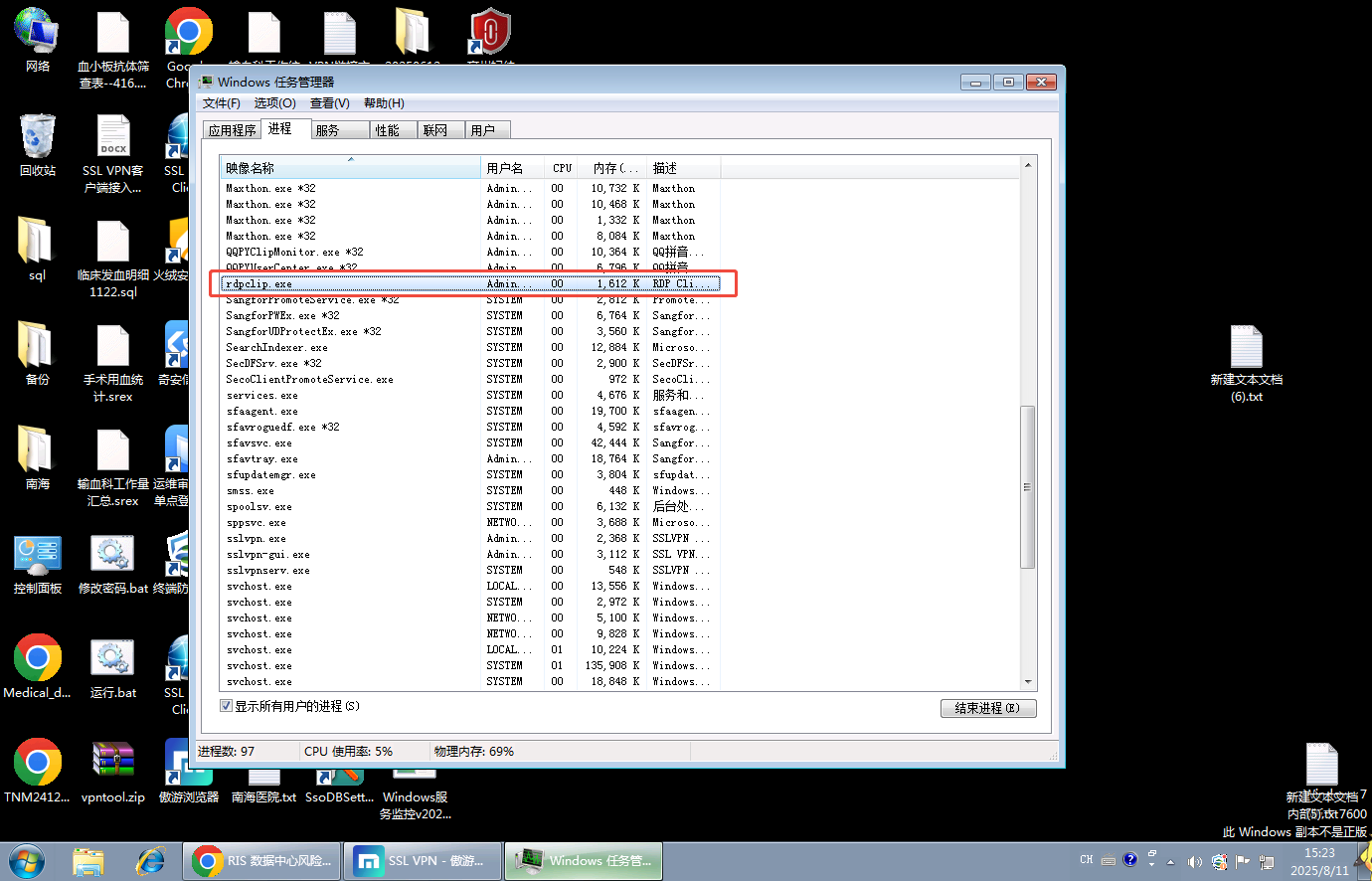Open the 网络 desktop icon

coord(37,40)
